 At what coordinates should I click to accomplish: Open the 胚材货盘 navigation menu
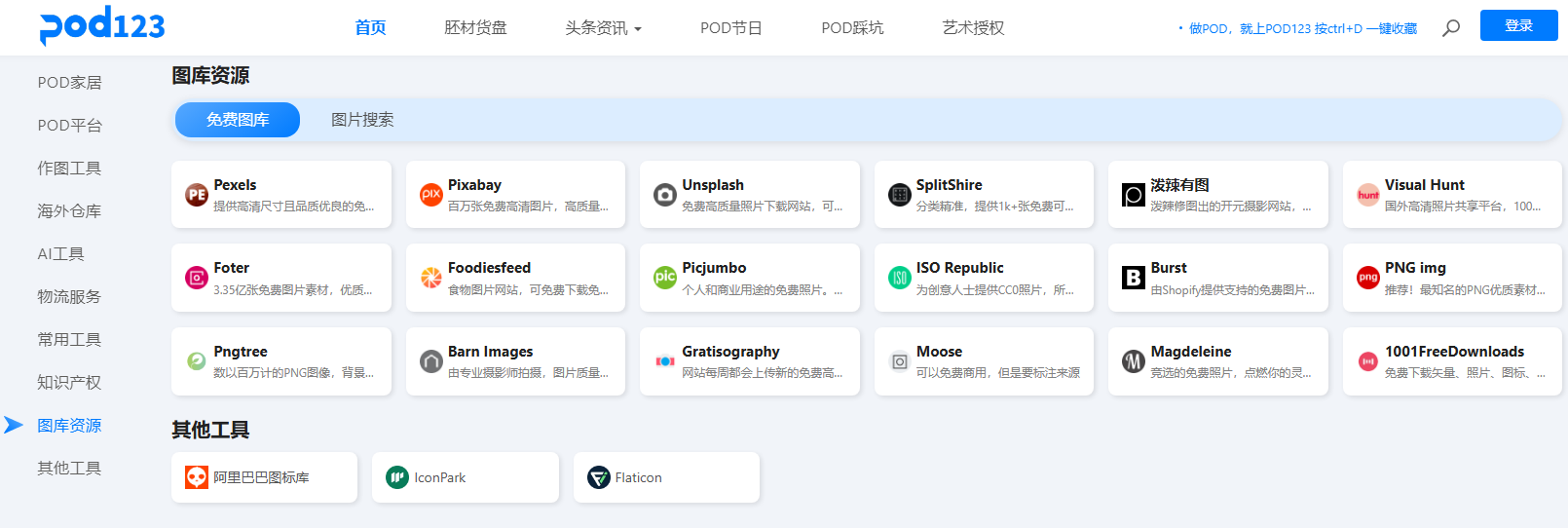pyautogui.click(x=475, y=28)
